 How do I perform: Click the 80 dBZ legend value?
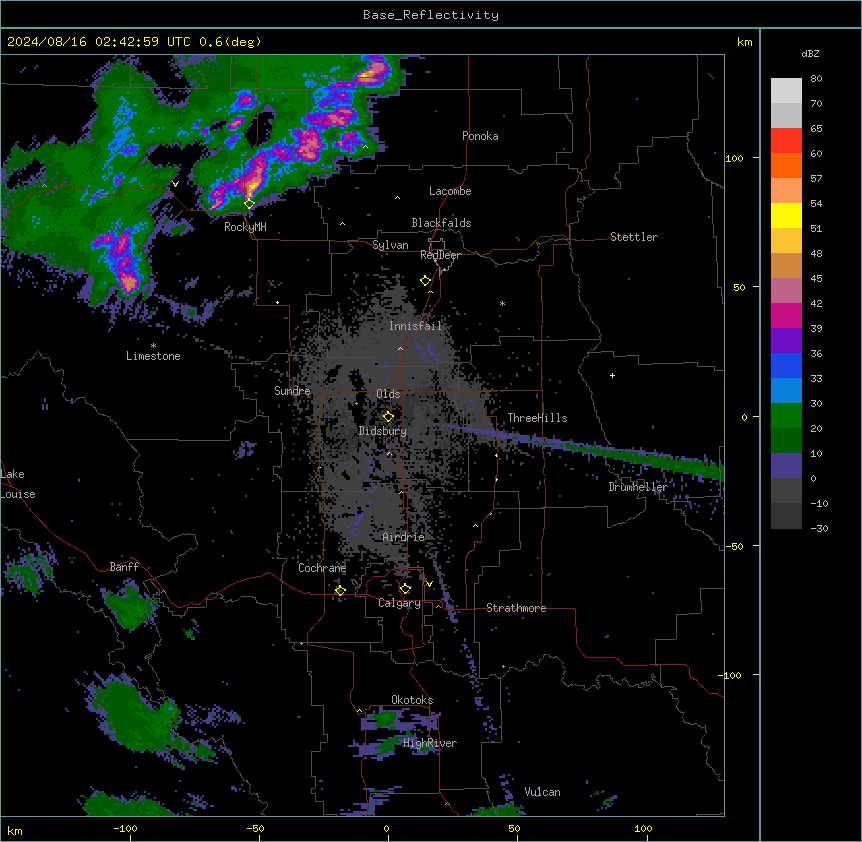coord(816,79)
